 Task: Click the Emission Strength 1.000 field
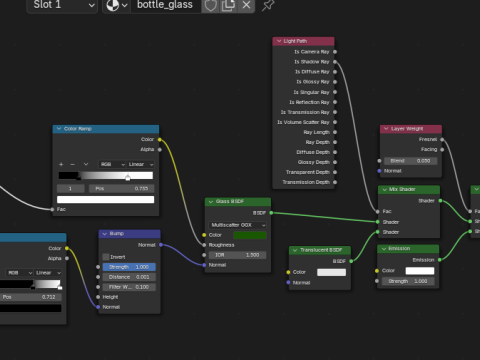tap(408, 281)
